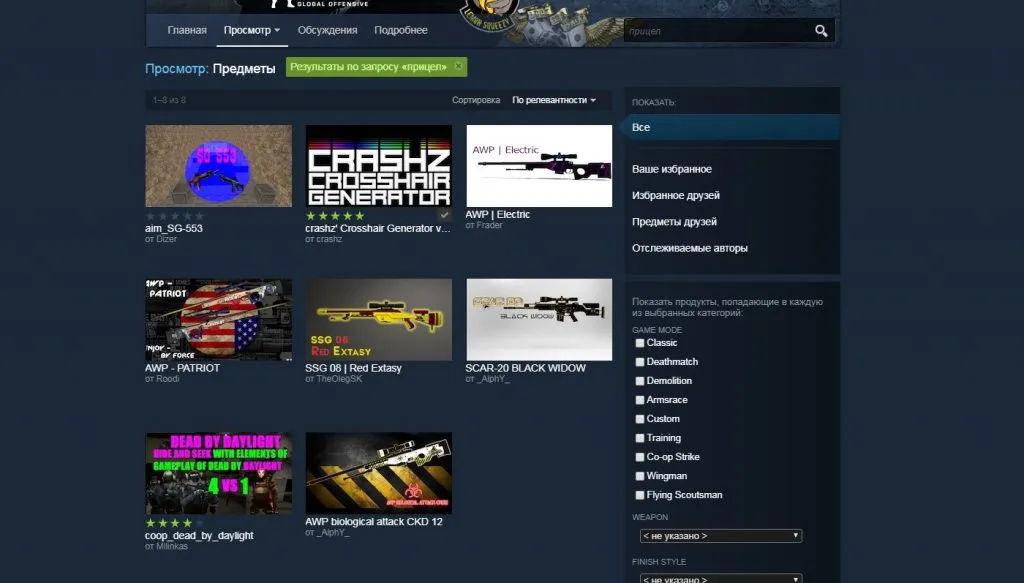Click the Просмотр breadcrumb link
Screen dimensions: 1024x583
click(x=176, y=69)
